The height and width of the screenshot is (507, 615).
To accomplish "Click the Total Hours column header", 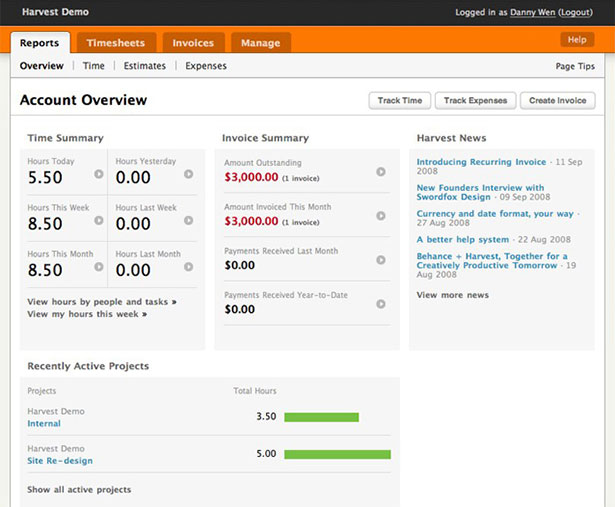I will click(x=255, y=391).
